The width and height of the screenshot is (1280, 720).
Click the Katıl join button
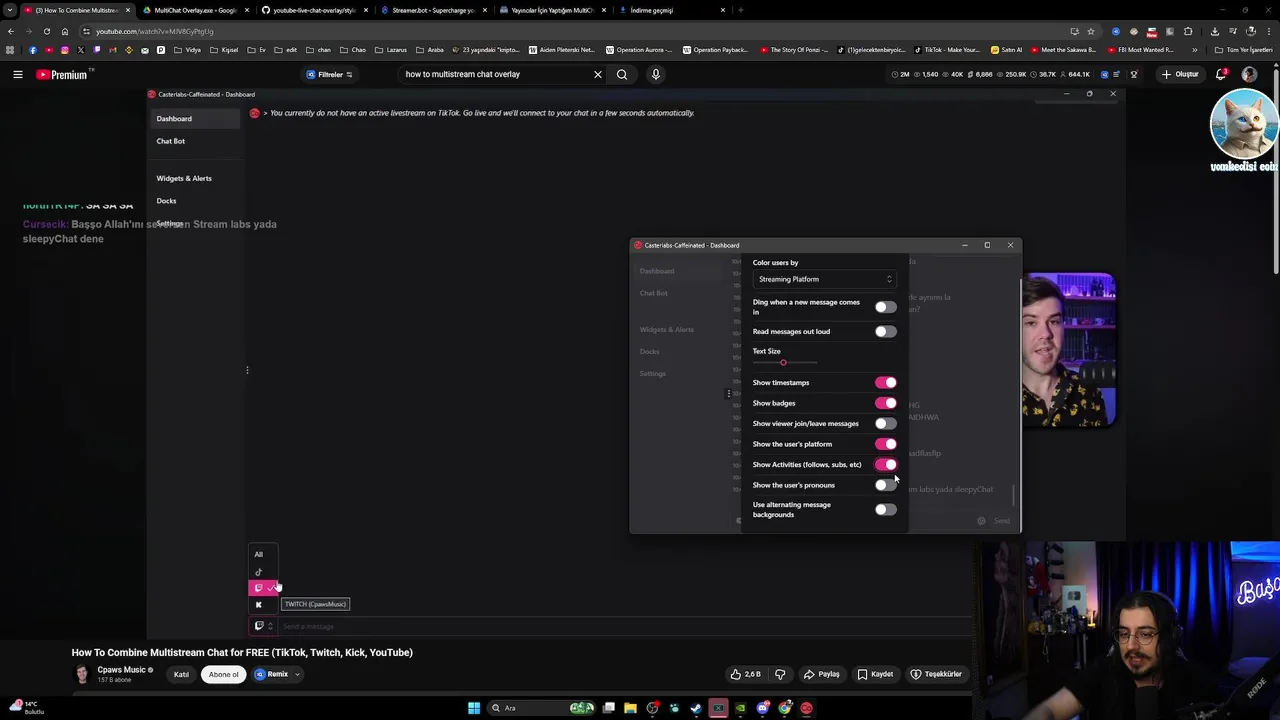tap(181, 674)
